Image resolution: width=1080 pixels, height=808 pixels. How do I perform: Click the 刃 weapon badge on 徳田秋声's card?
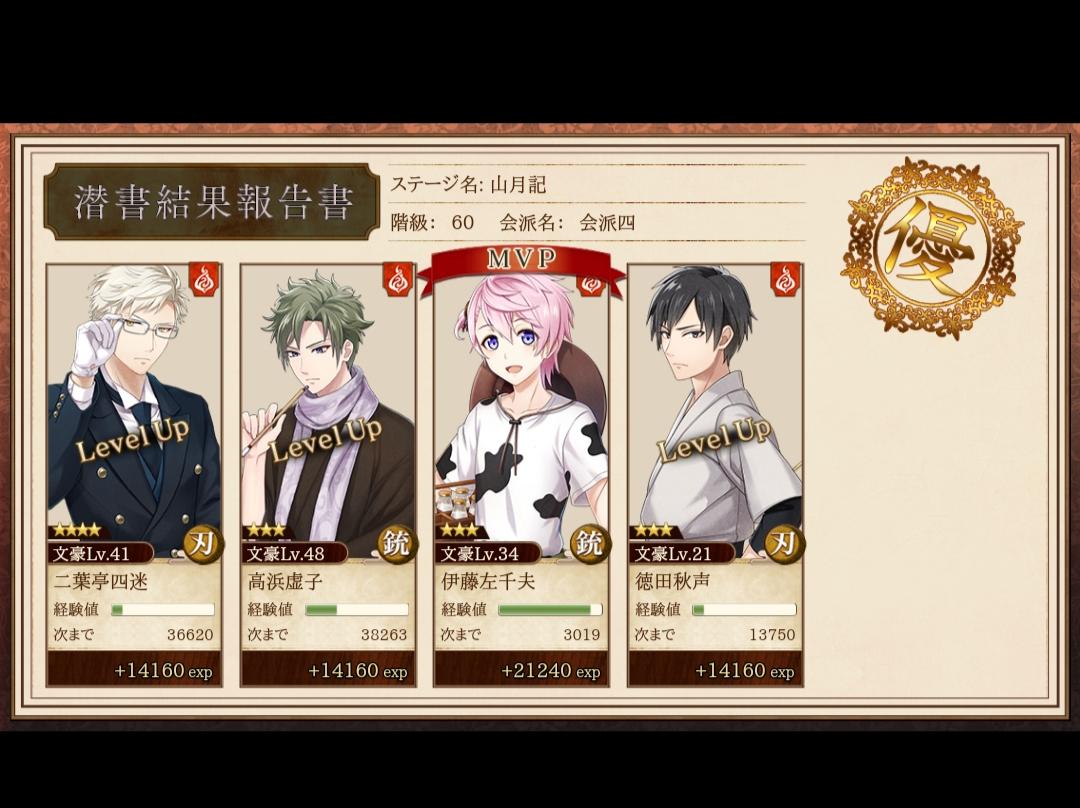784,545
